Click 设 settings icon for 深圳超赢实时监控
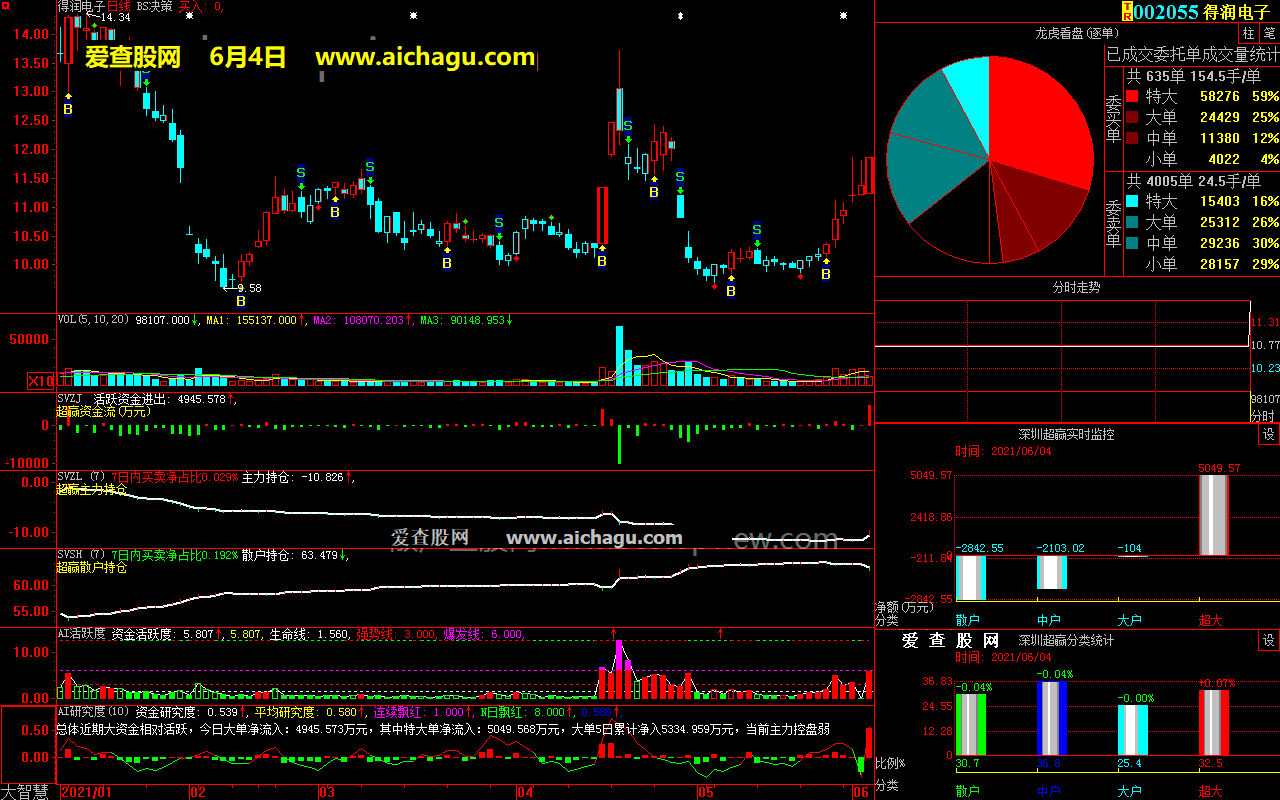 tap(1268, 435)
